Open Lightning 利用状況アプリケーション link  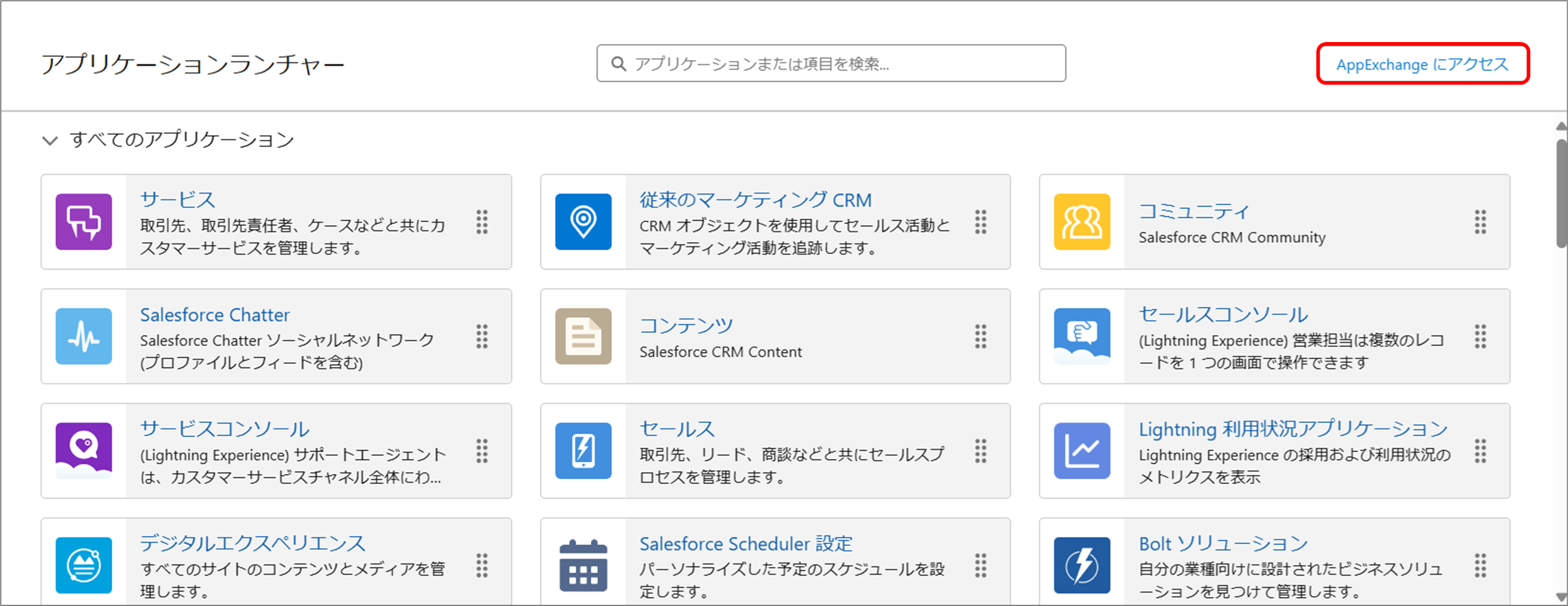(1293, 428)
